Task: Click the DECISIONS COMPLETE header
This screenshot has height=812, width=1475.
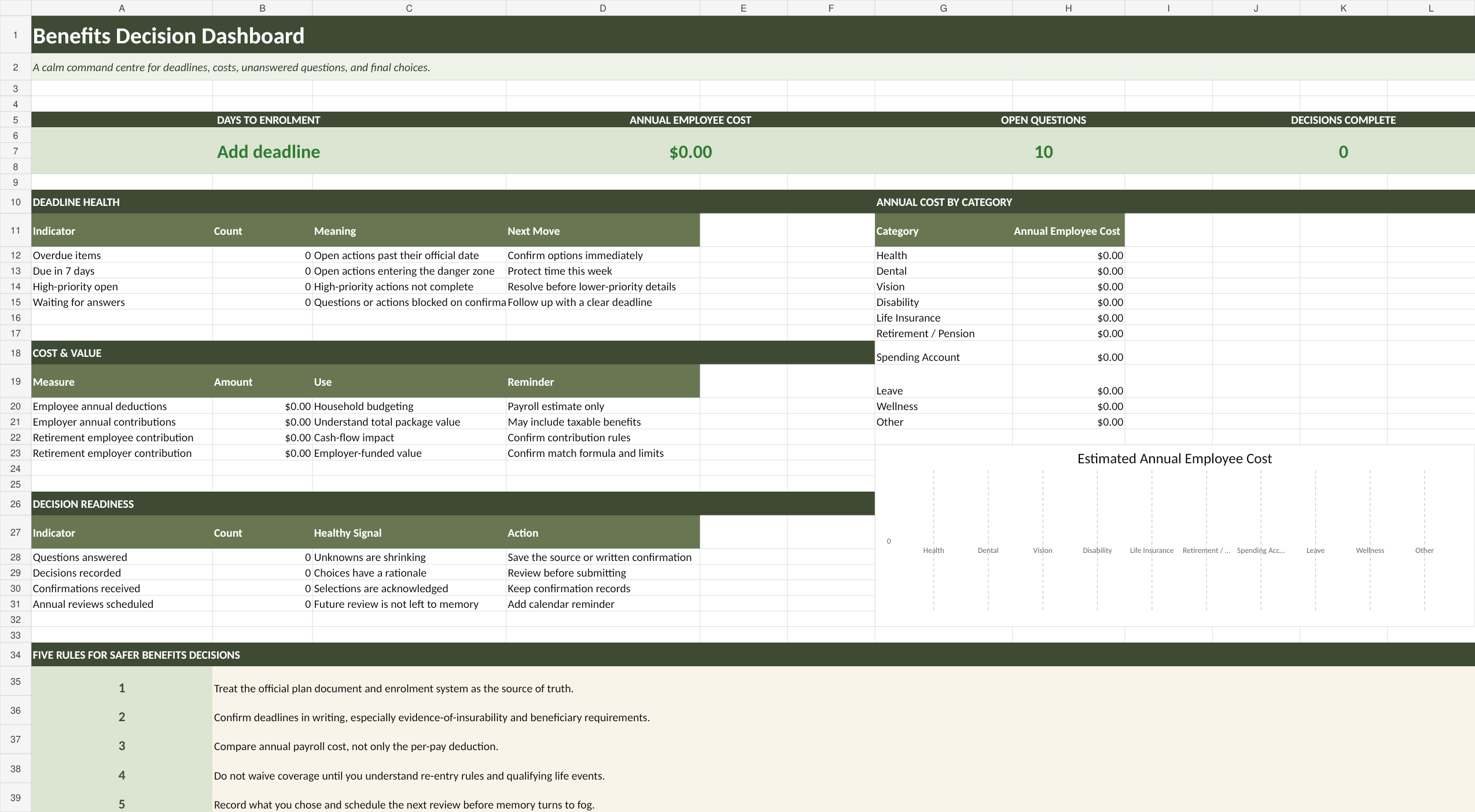Action: pyautogui.click(x=1343, y=120)
